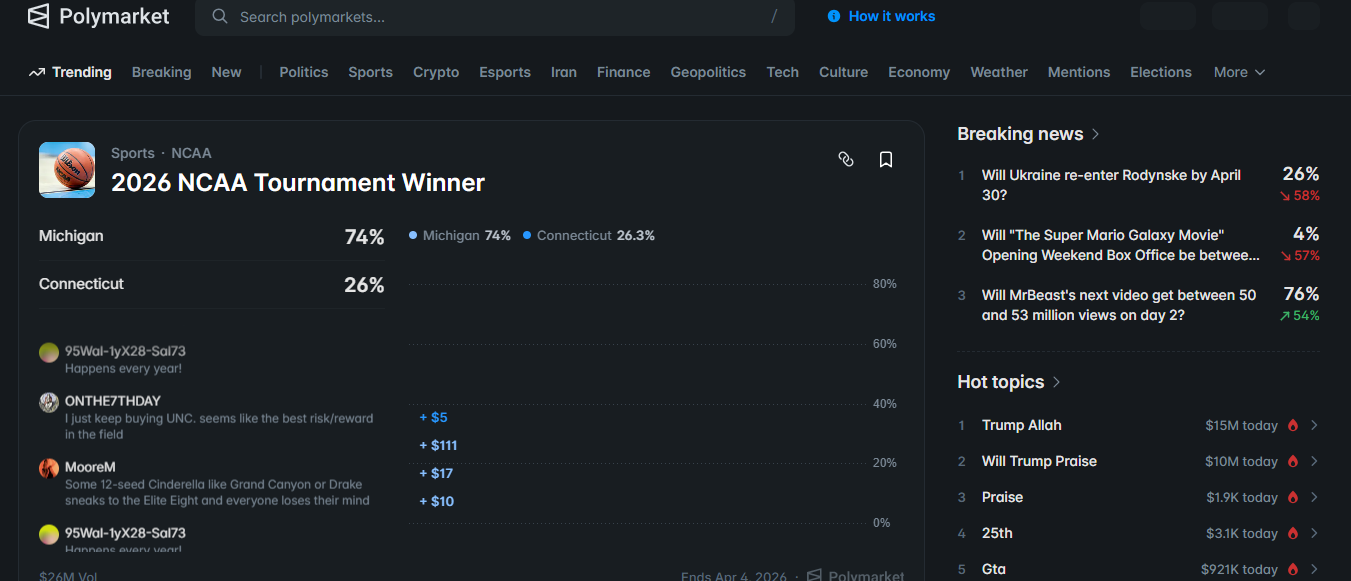
Task: Click the NCAA breadcrumb link
Action: 191,153
